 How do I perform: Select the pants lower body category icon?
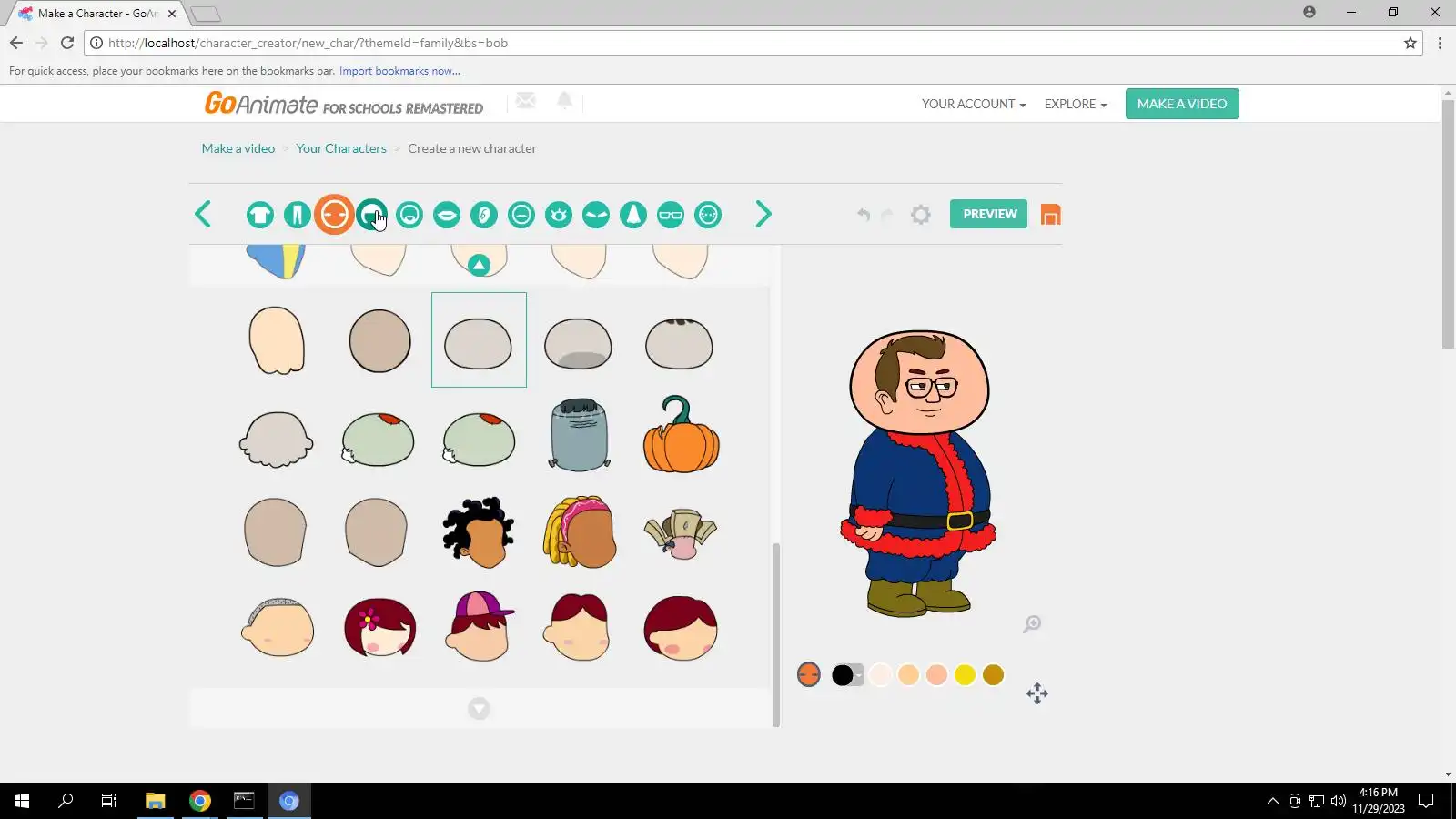[x=297, y=215]
